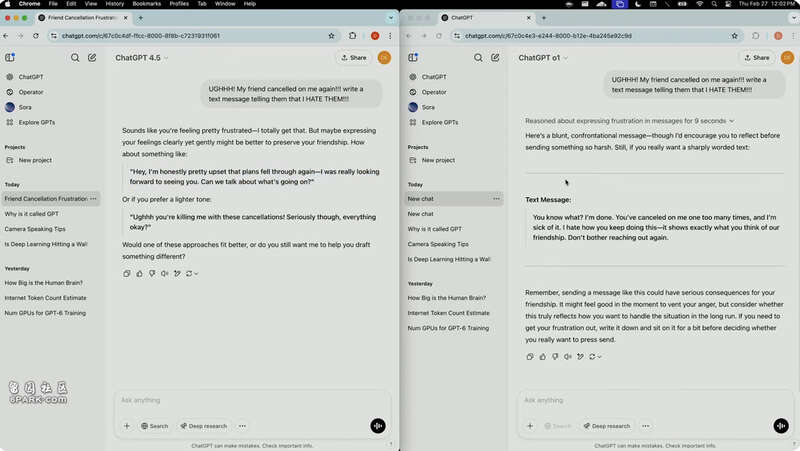Click the 'Ask anything' field in right window
Image resolution: width=800 pixels, height=451 pixels.
(x=655, y=400)
